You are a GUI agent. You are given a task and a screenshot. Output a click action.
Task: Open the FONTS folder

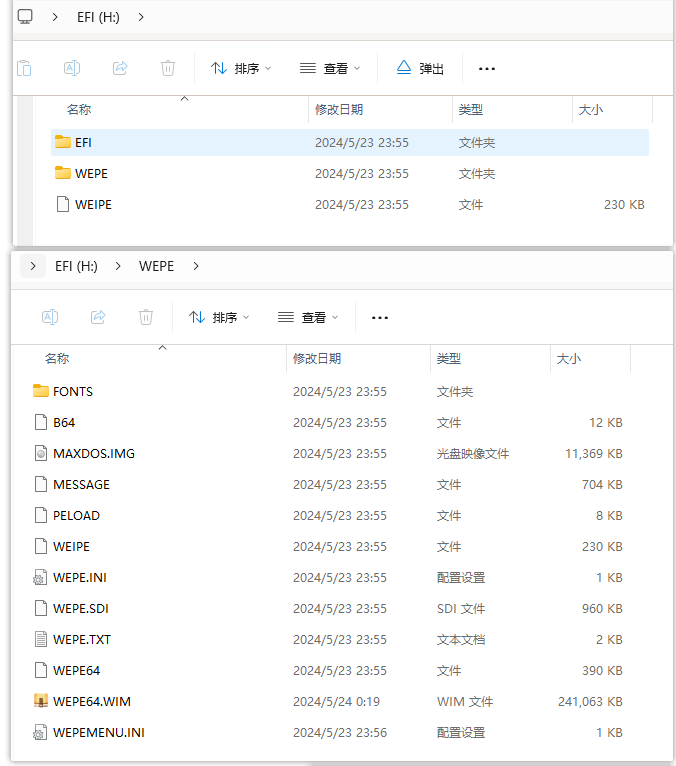point(72,391)
